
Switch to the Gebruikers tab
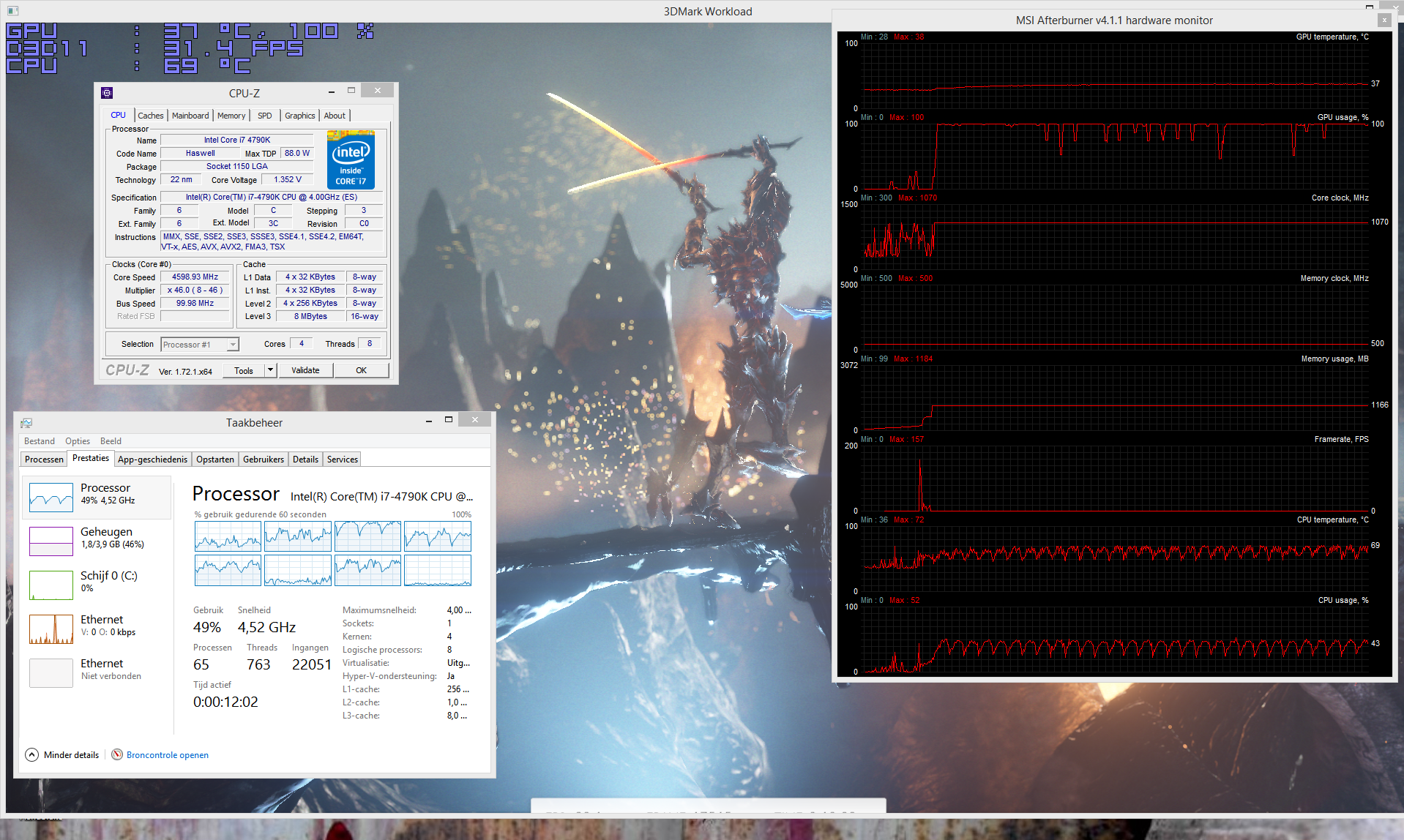(264, 460)
